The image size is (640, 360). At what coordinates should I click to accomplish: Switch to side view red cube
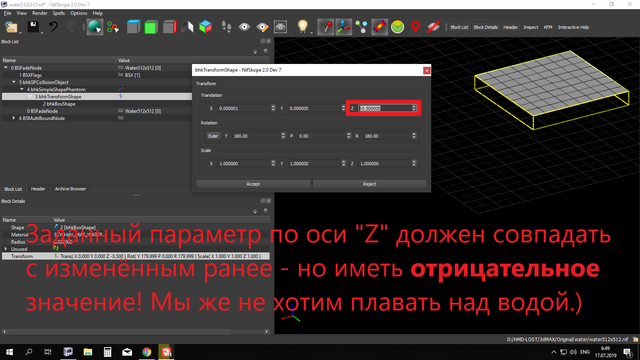[x=169, y=27]
